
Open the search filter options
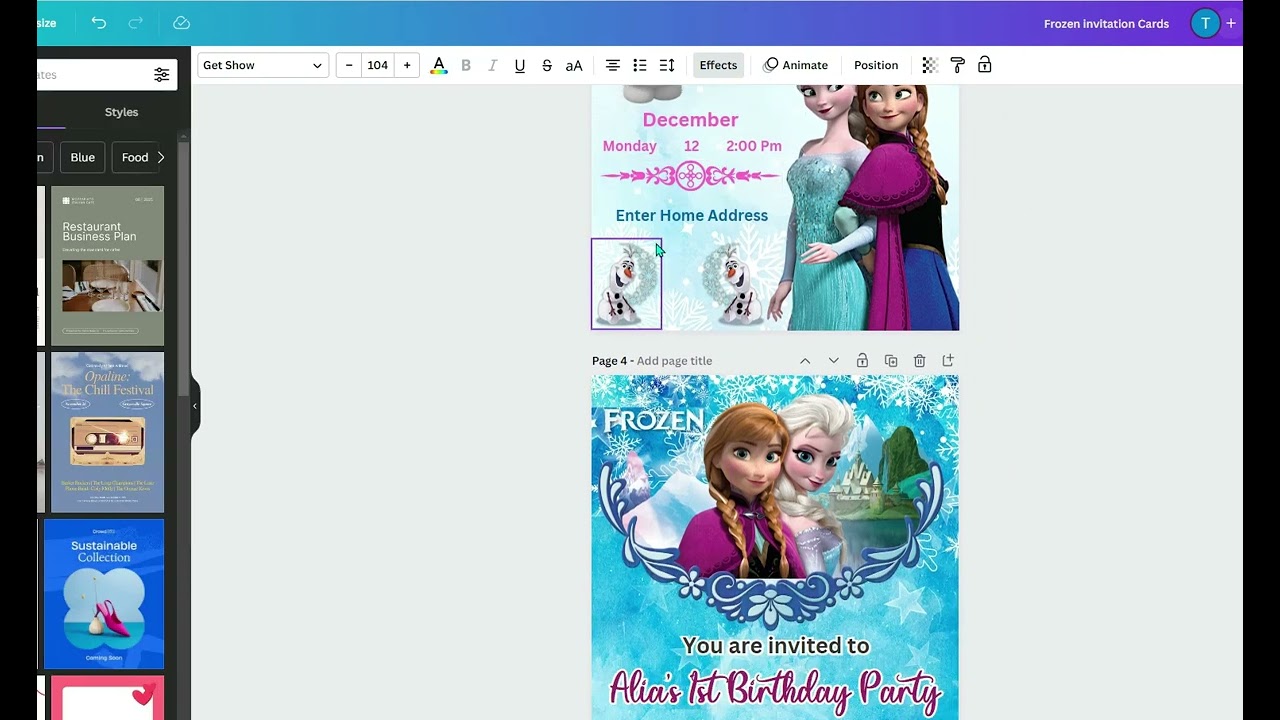[161, 75]
